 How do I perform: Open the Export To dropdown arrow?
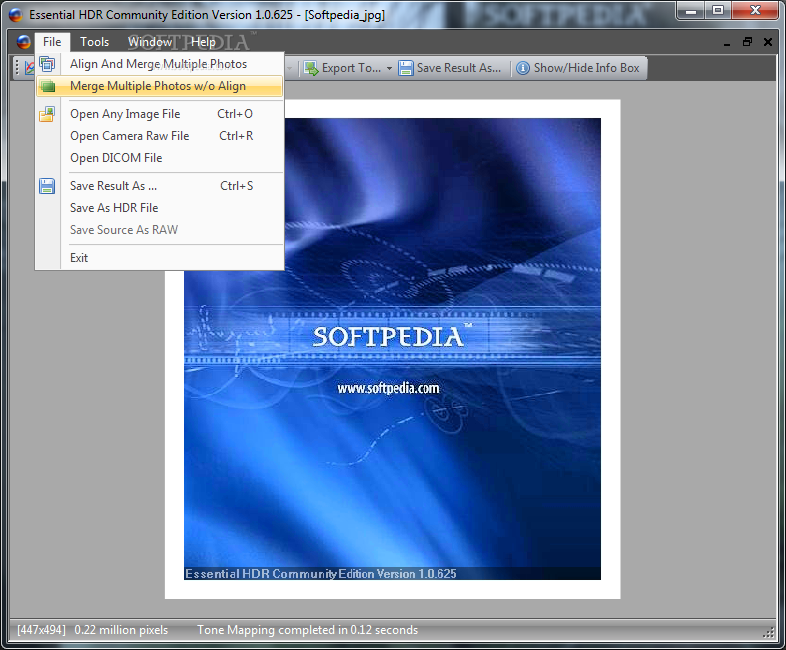pyautogui.click(x=389, y=69)
